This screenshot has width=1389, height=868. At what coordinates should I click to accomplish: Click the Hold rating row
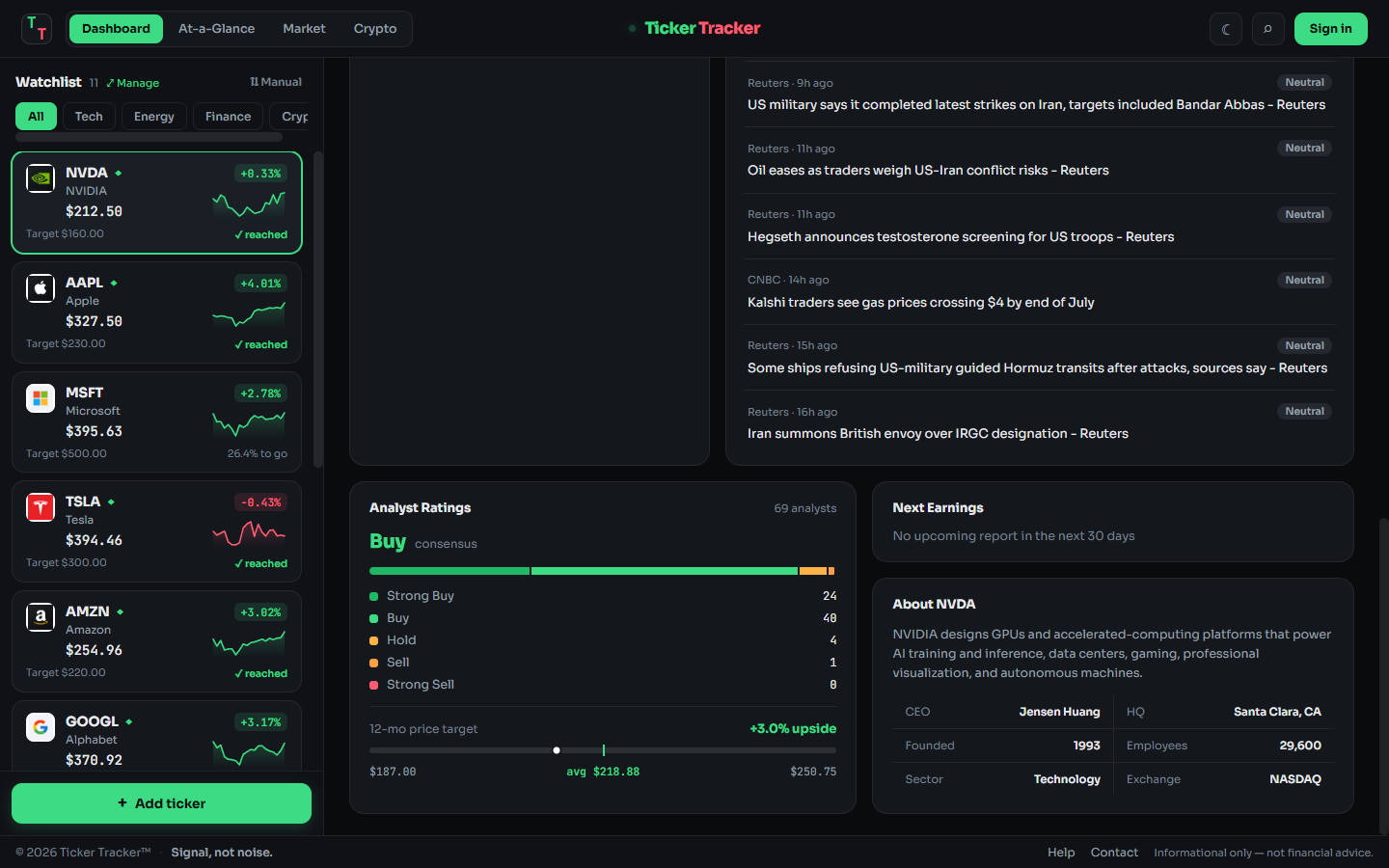pos(603,640)
